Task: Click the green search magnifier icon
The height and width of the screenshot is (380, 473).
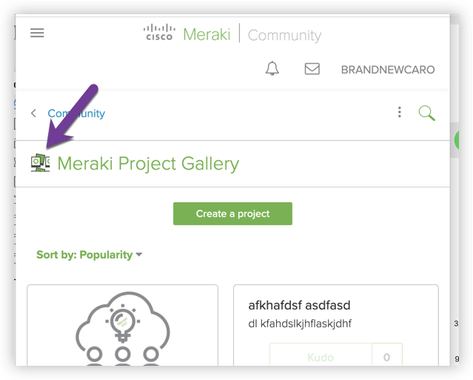Action: (427, 113)
